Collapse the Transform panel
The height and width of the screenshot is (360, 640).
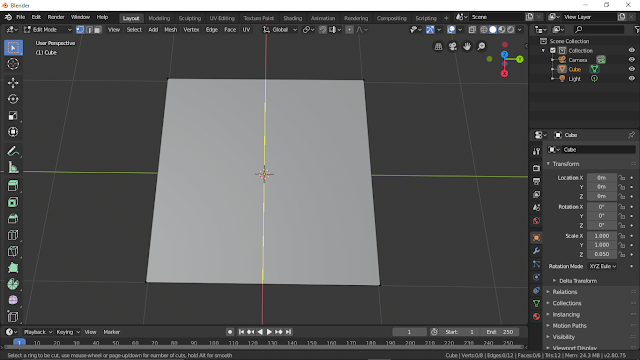[566, 164]
